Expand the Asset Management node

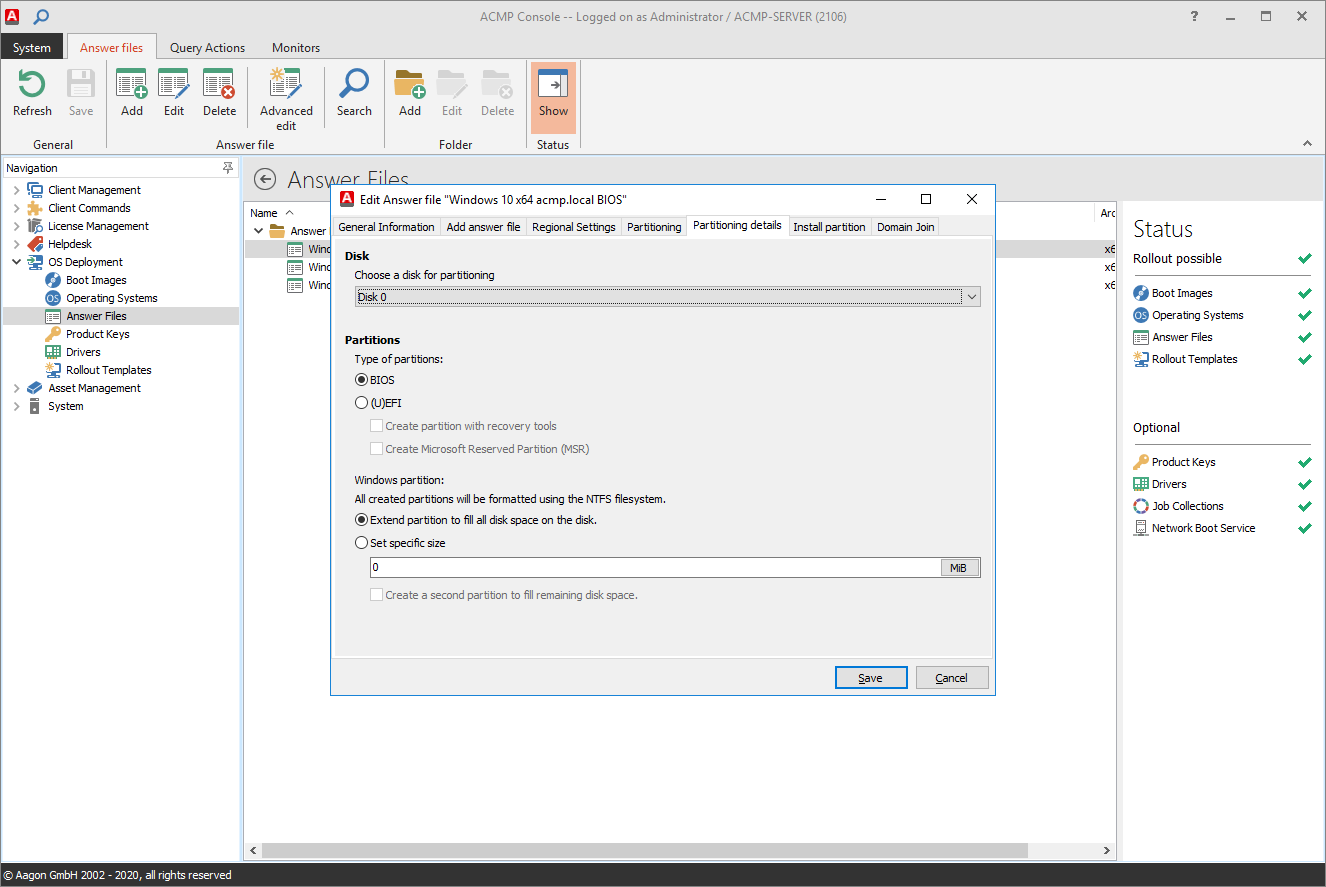[x=16, y=388]
